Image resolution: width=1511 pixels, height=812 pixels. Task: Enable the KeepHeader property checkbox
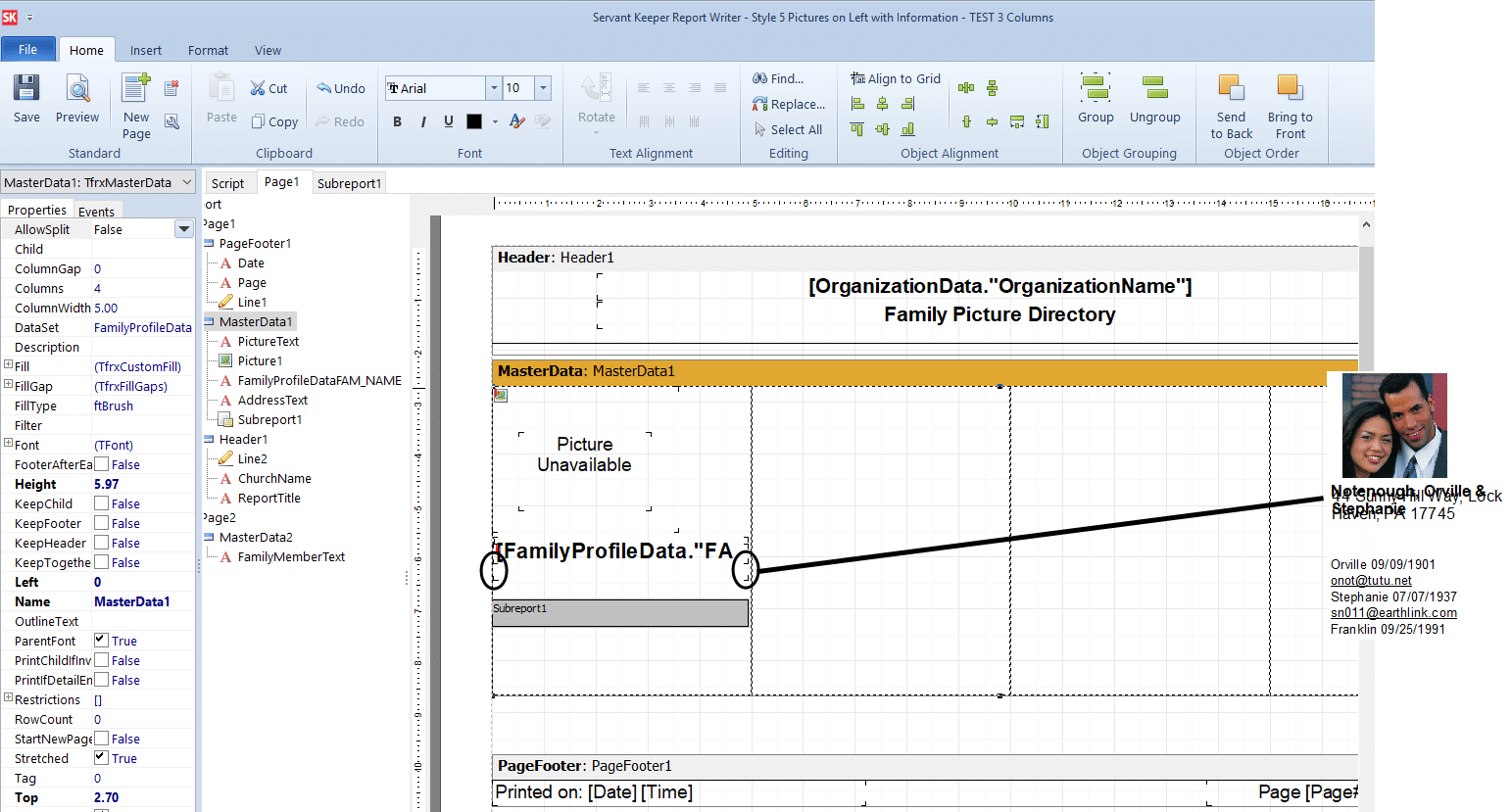click(101, 543)
